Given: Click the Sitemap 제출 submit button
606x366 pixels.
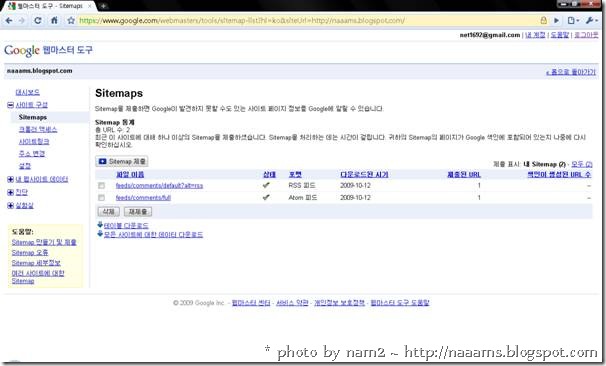Looking at the screenshot, I should click(x=122, y=162).
